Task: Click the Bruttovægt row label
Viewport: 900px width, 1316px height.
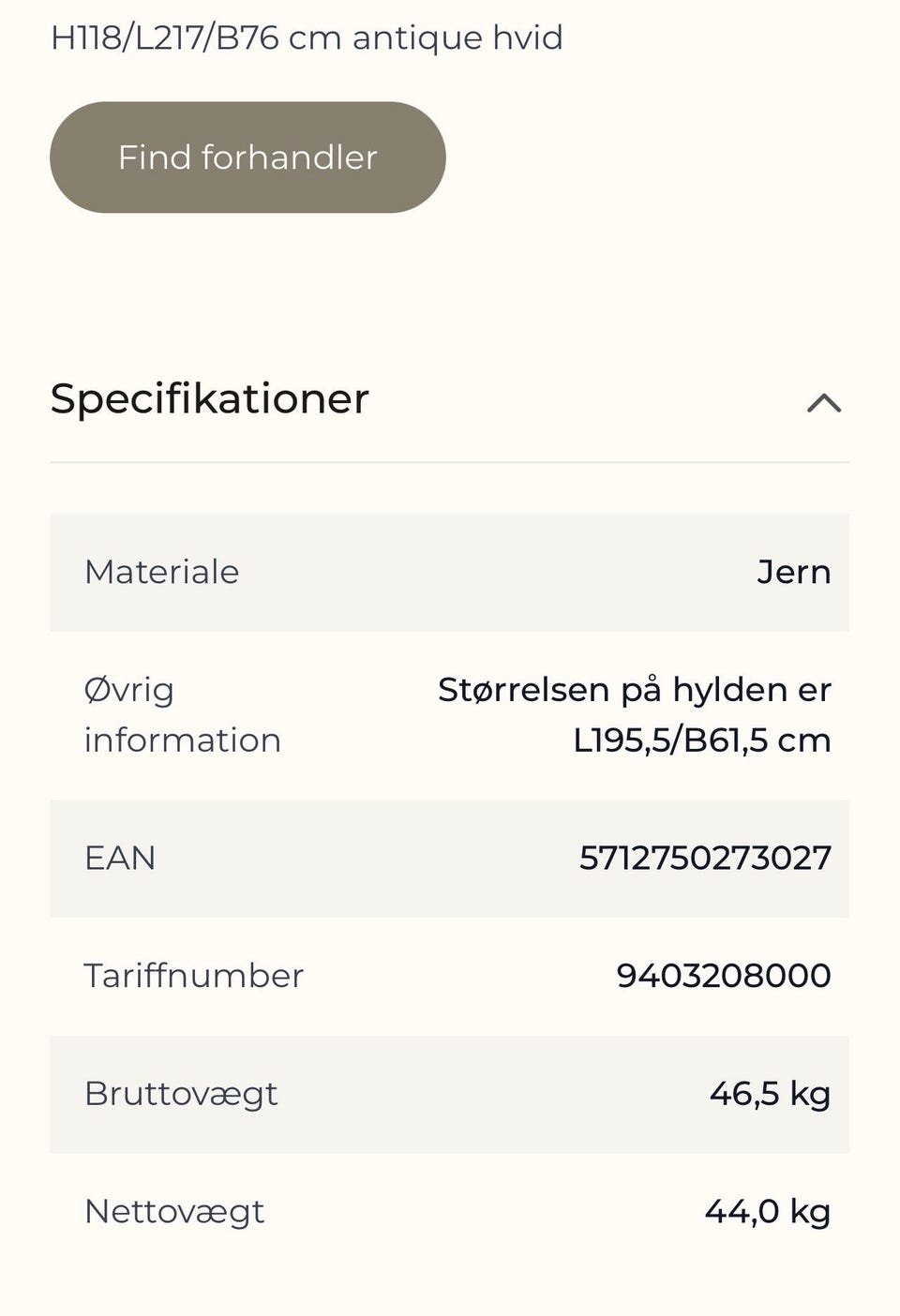Action: 181,1094
